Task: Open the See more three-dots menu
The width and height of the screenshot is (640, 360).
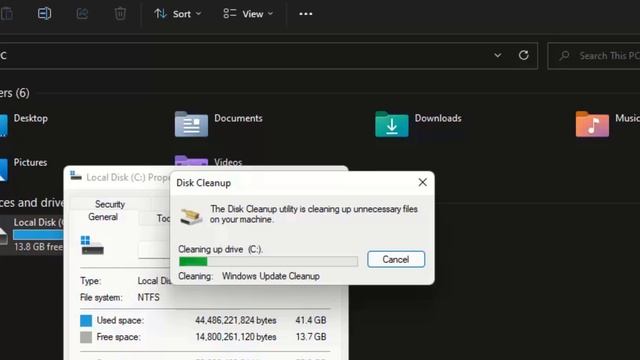Action: (305, 14)
